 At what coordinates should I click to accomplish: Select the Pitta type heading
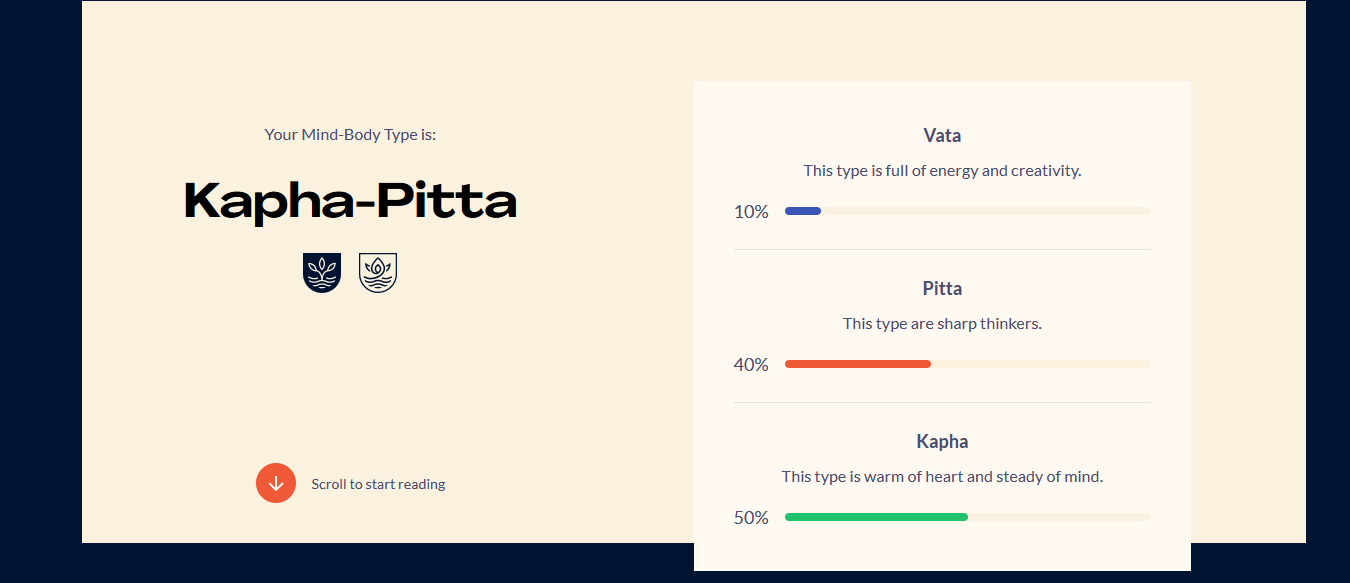pyautogui.click(x=942, y=289)
